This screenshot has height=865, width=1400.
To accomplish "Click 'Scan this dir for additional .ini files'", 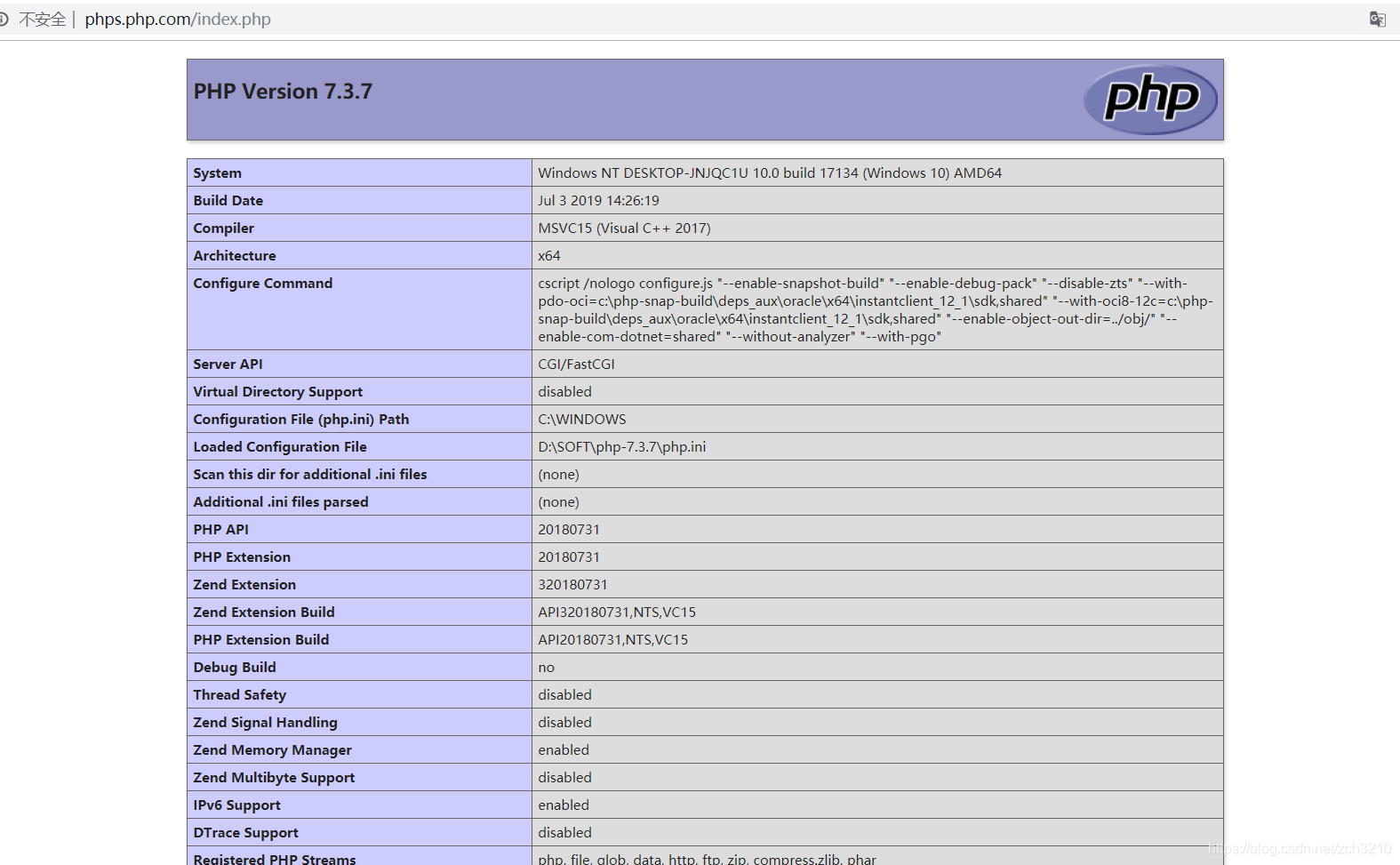I will 310,474.
